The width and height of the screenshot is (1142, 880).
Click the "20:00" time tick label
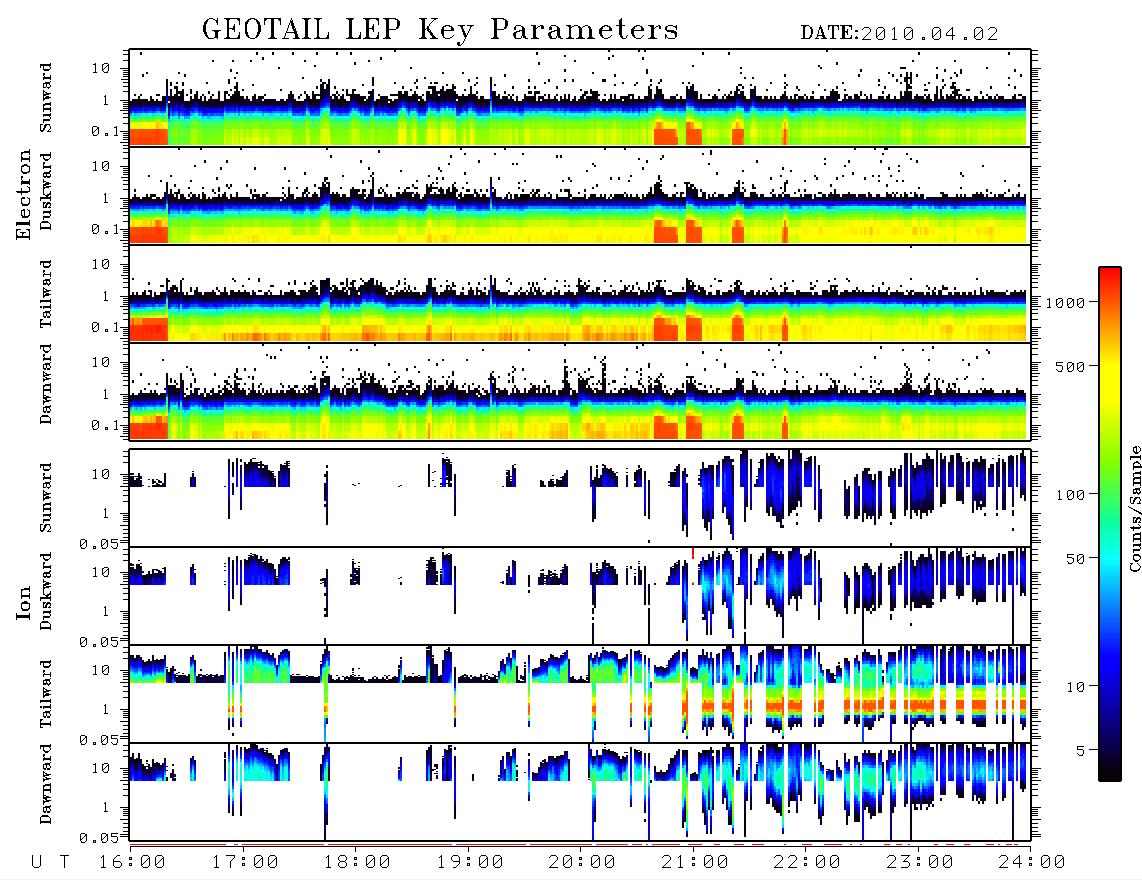coord(582,863)
